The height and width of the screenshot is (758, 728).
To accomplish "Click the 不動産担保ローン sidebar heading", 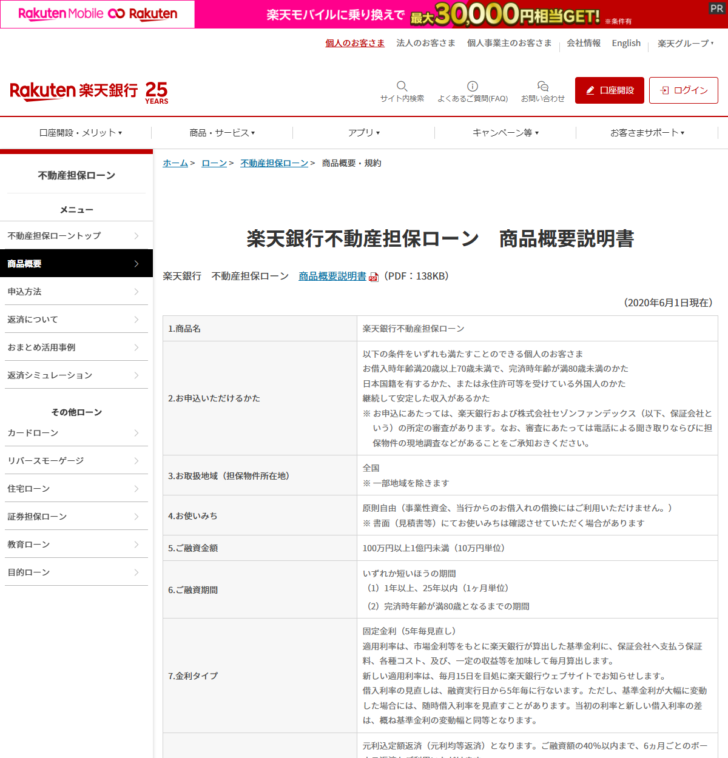I will click(76, 175).
